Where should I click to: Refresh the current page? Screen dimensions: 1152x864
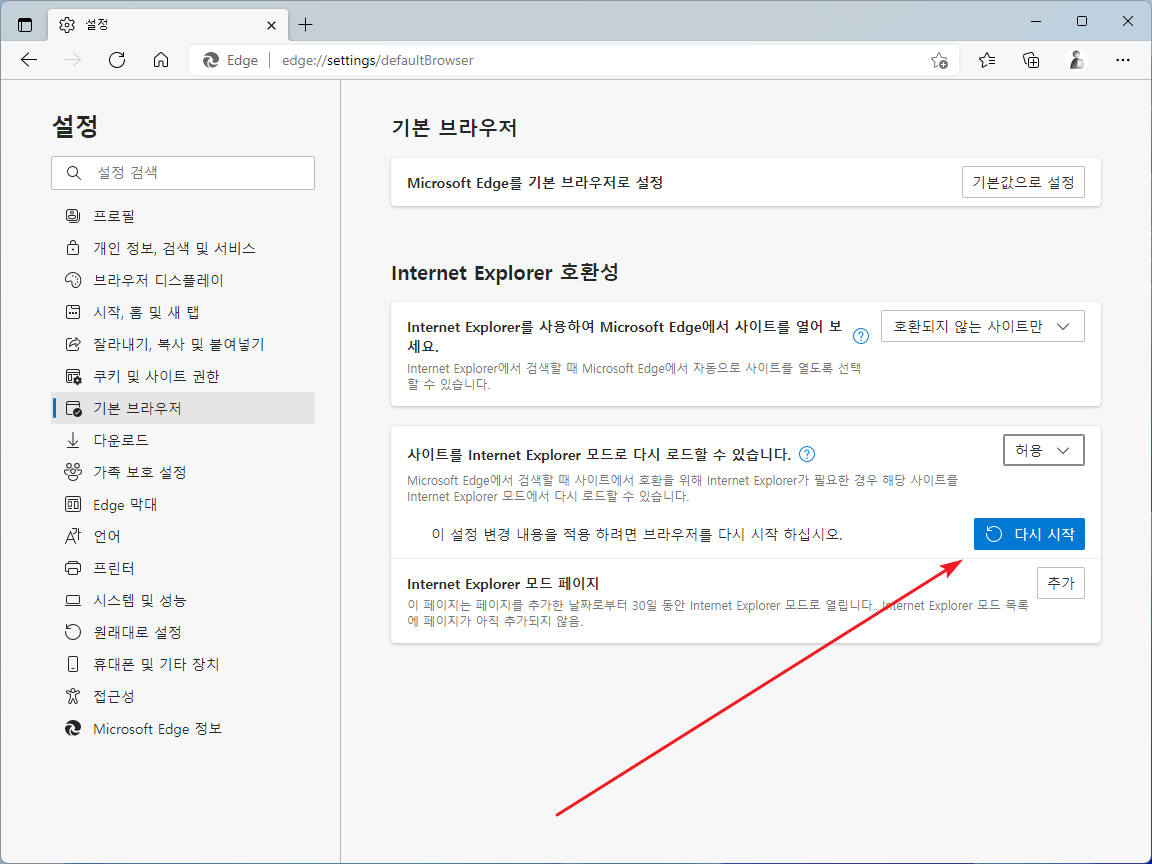pyautogui.click(x=117, y=60)
